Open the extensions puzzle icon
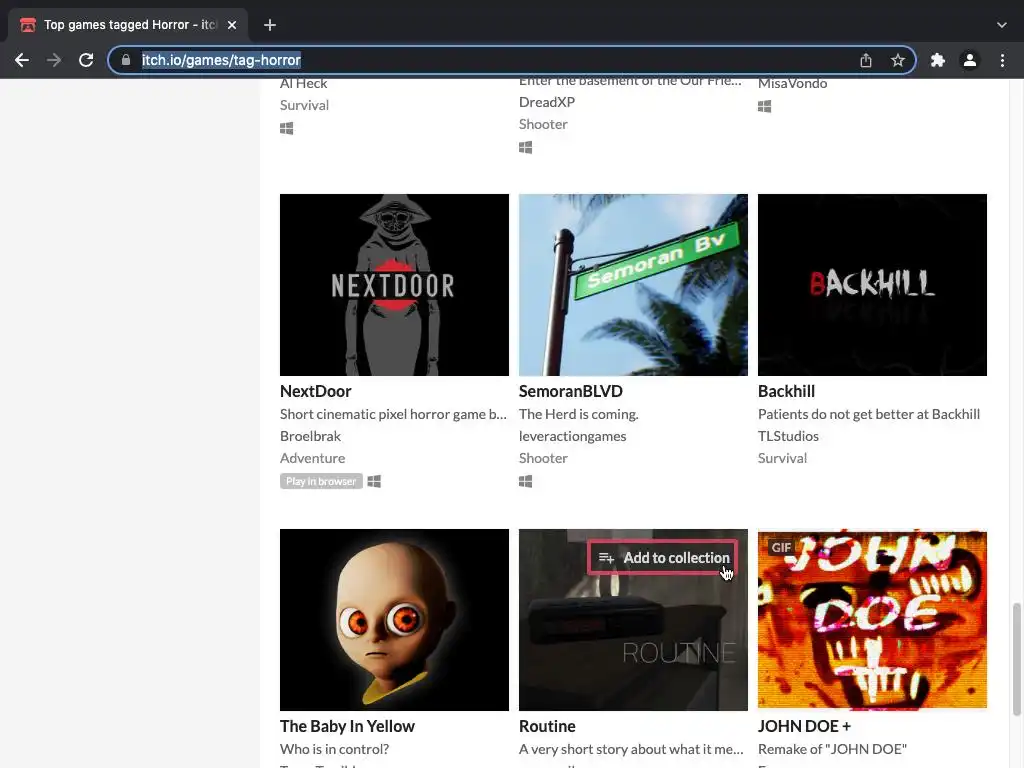Image resolution: width=1024 pixels, height=768 pixels. pos(938,60)
